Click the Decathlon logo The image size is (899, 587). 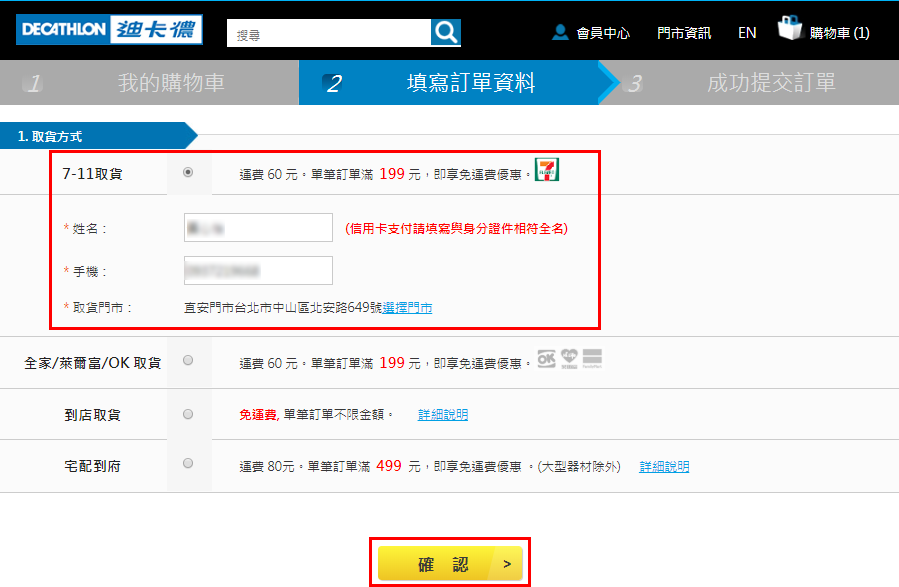109,30
